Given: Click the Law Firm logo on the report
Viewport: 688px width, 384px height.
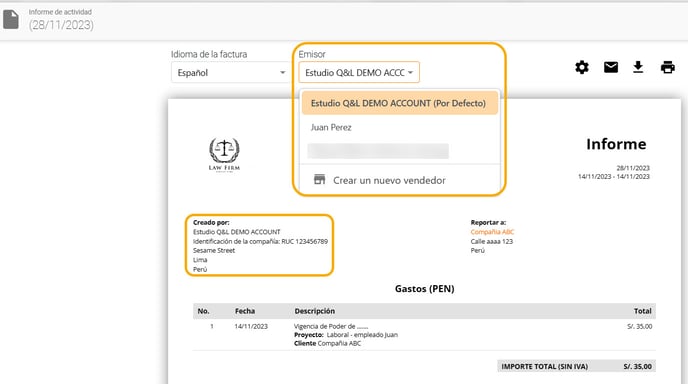Looking at the screenshot, I should coord(224,155).
